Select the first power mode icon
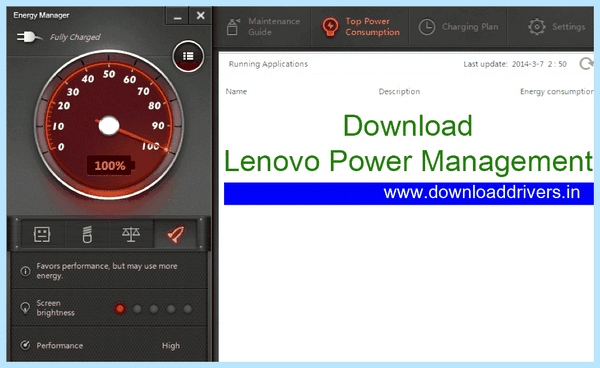 pos(42,234)
